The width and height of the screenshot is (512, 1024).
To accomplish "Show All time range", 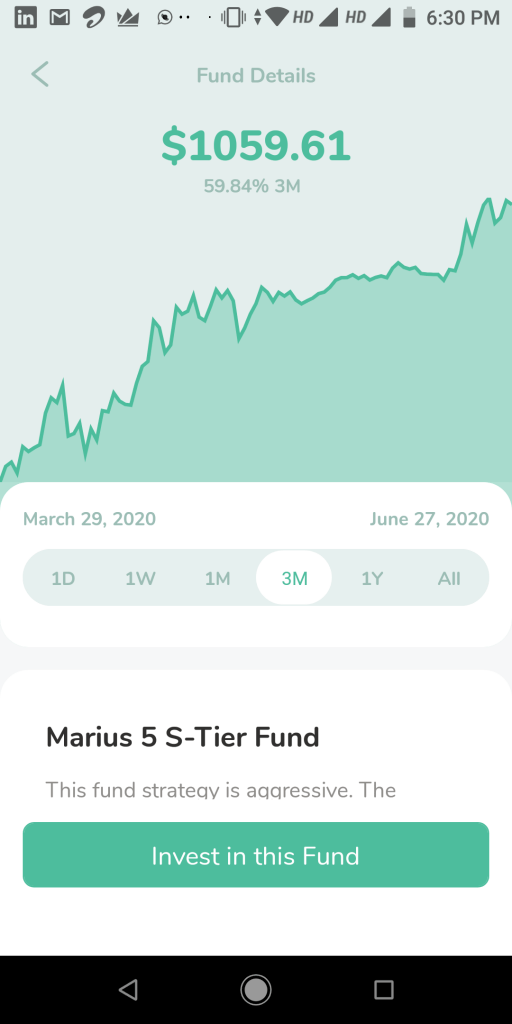I will coord(449,578).
